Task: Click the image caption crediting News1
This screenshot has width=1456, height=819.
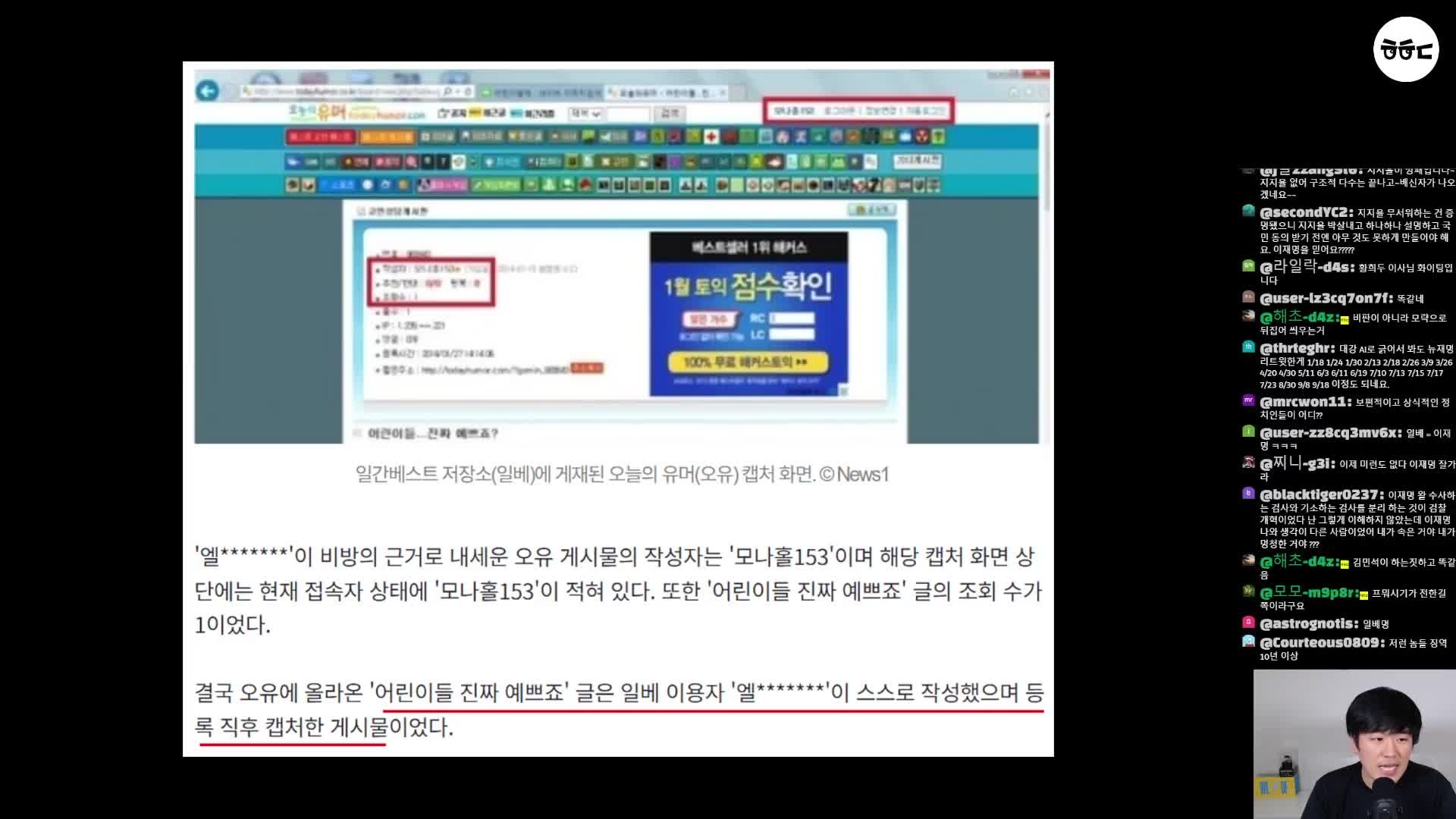Action: [x=622, y=474]
